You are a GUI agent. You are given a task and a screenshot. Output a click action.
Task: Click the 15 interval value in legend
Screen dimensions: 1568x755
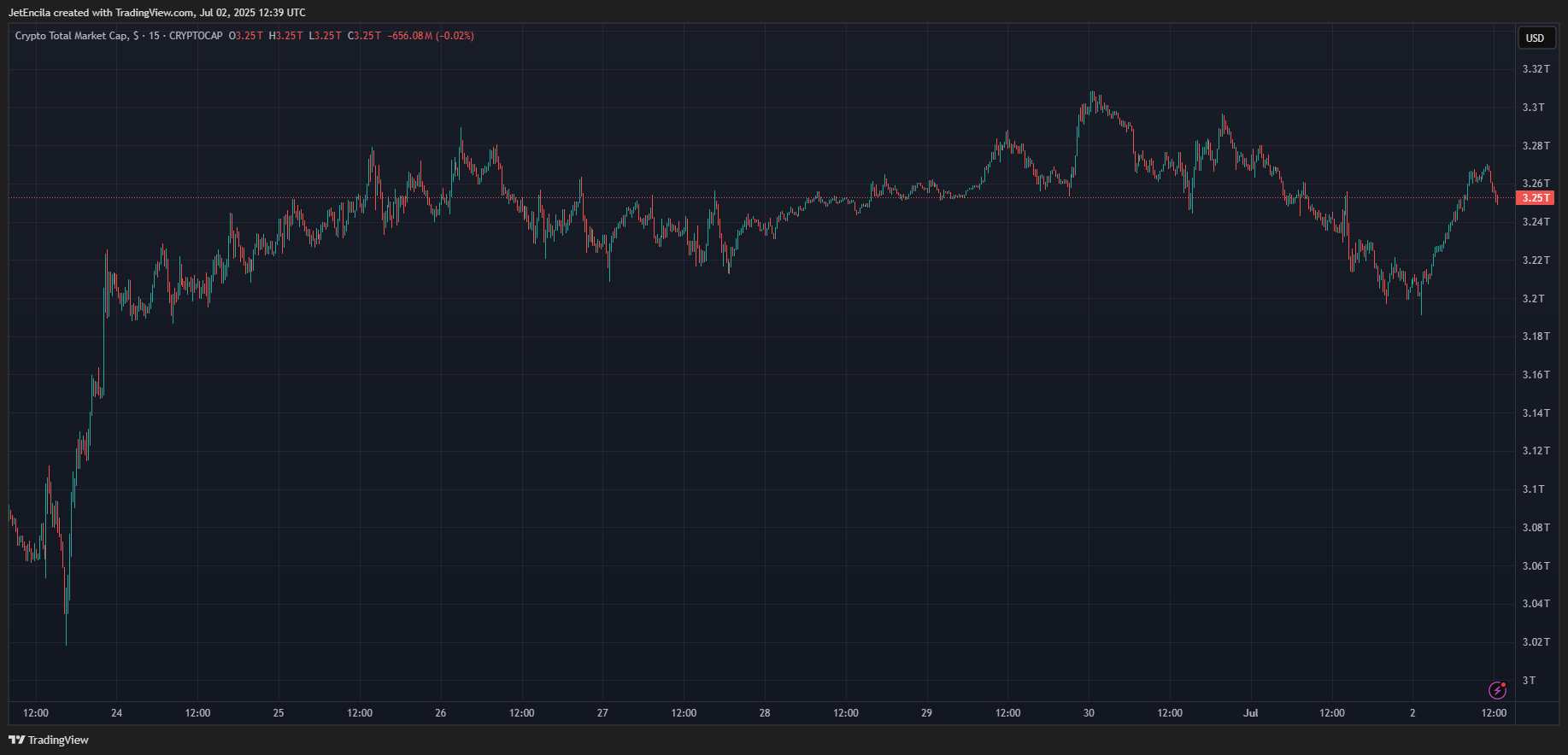(154, 36)
